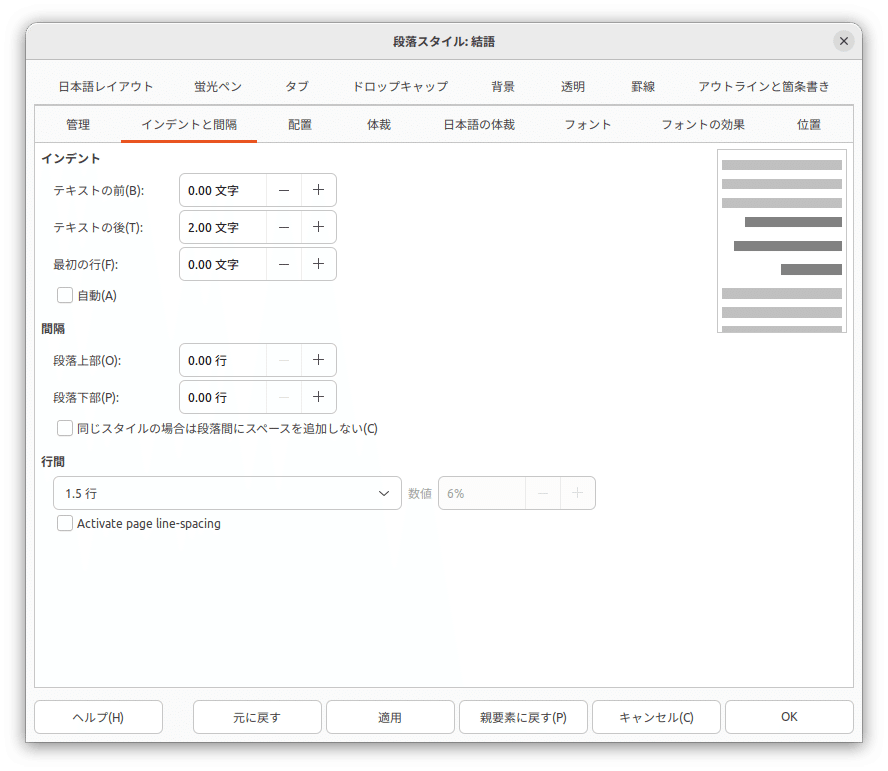Switch to the 管理 tab
Image resolution: width=888 pixels, height=771 pixels.
(78, 125)
